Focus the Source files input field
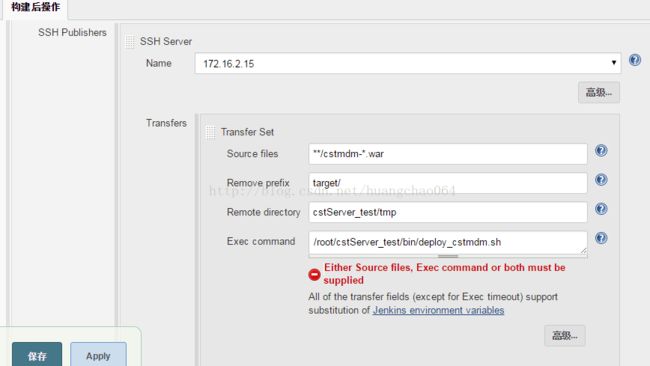Image resolution: width=650 pixels, height=366 pixels. coord(448,154)
